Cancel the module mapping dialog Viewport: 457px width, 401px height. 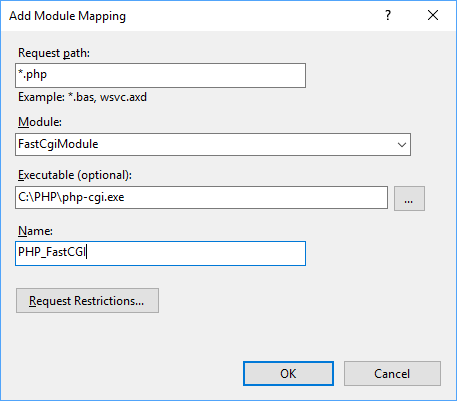pos(392,373)
